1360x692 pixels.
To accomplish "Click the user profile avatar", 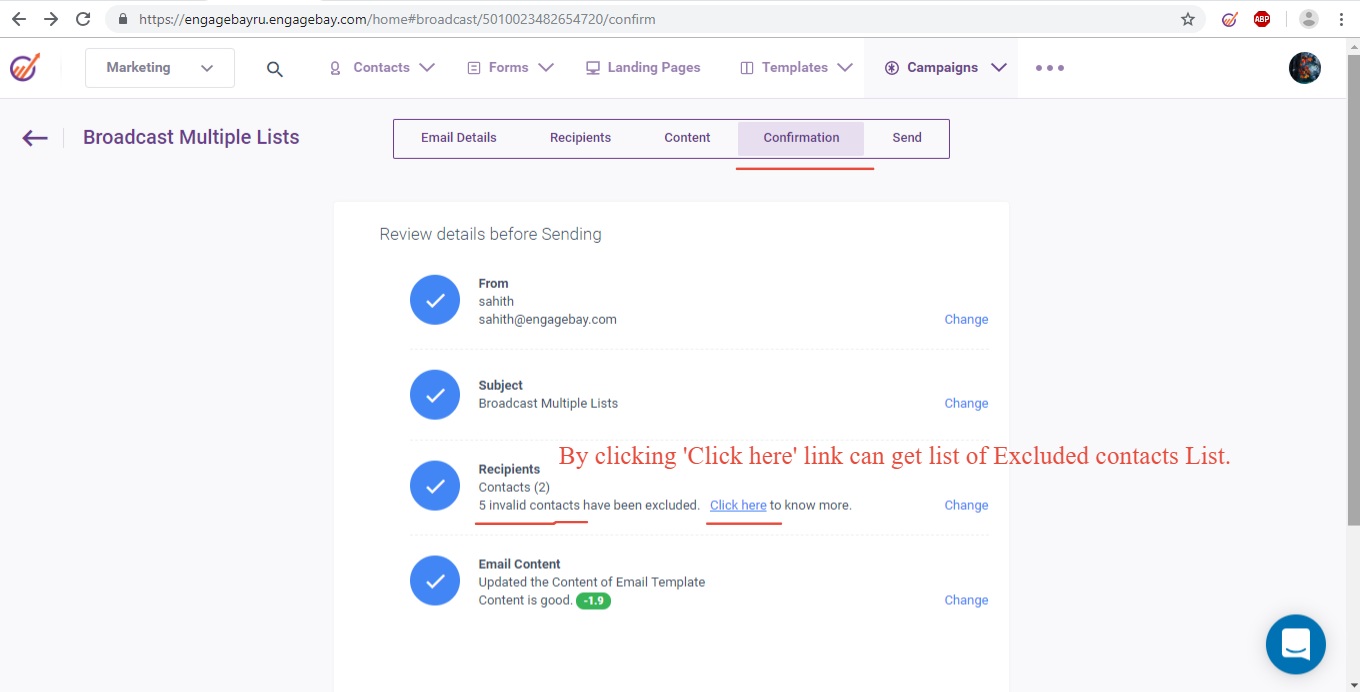I will 1304,68.
